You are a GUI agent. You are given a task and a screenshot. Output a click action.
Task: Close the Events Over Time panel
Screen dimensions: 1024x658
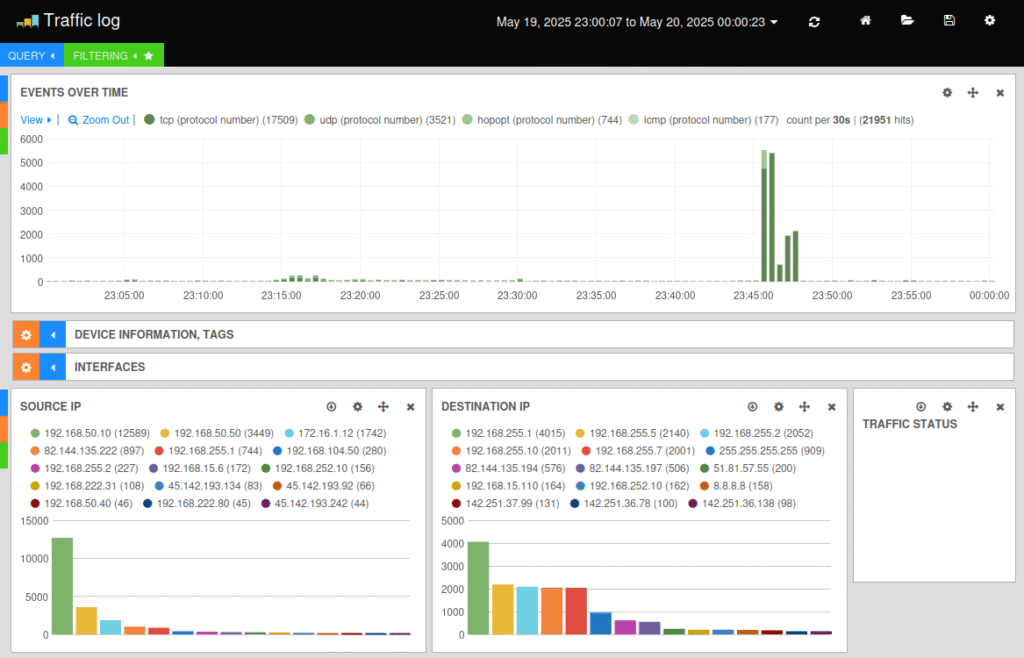pos(1000,93)
